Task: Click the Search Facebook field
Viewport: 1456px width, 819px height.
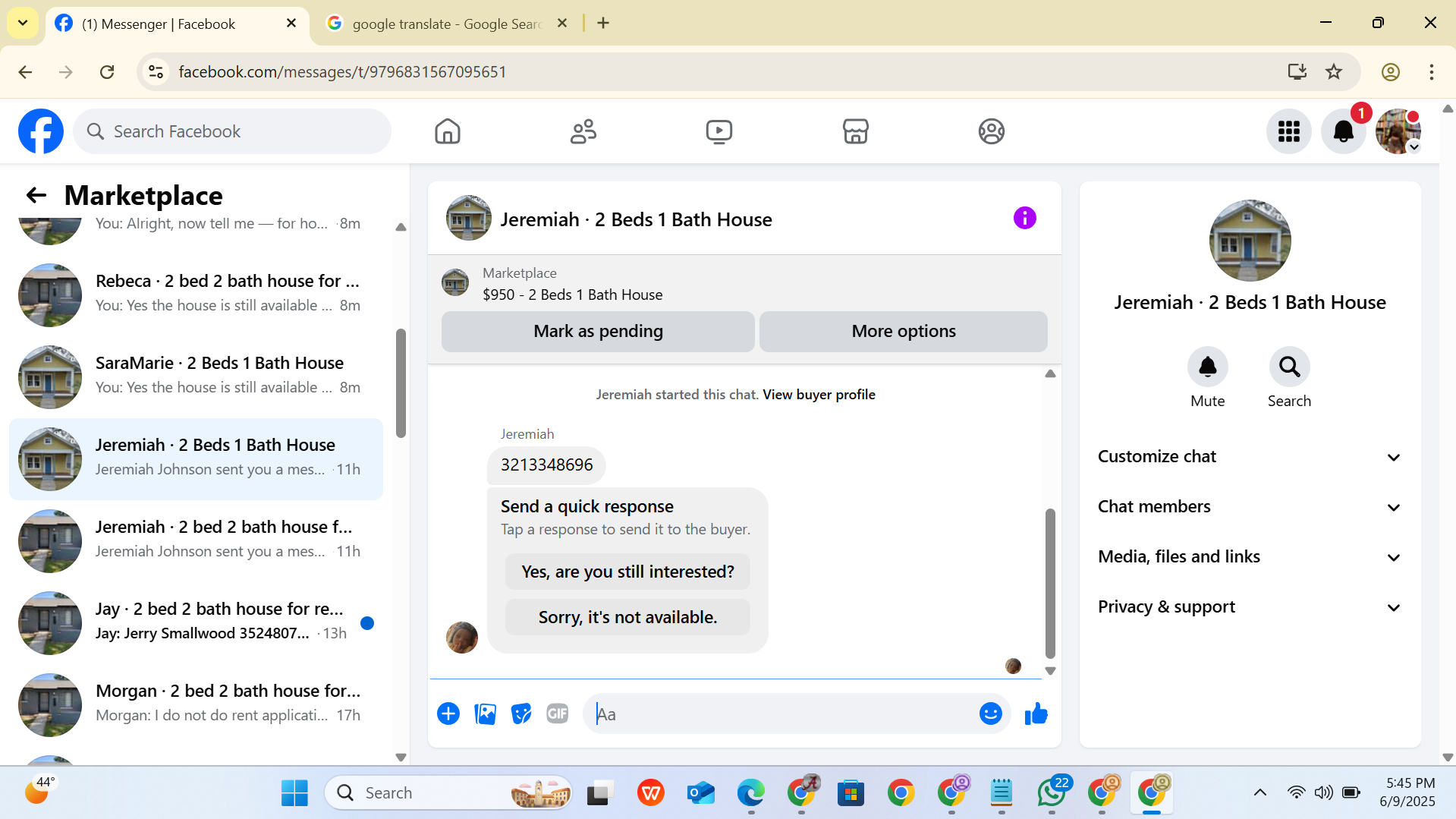Action: coord(232,131)
